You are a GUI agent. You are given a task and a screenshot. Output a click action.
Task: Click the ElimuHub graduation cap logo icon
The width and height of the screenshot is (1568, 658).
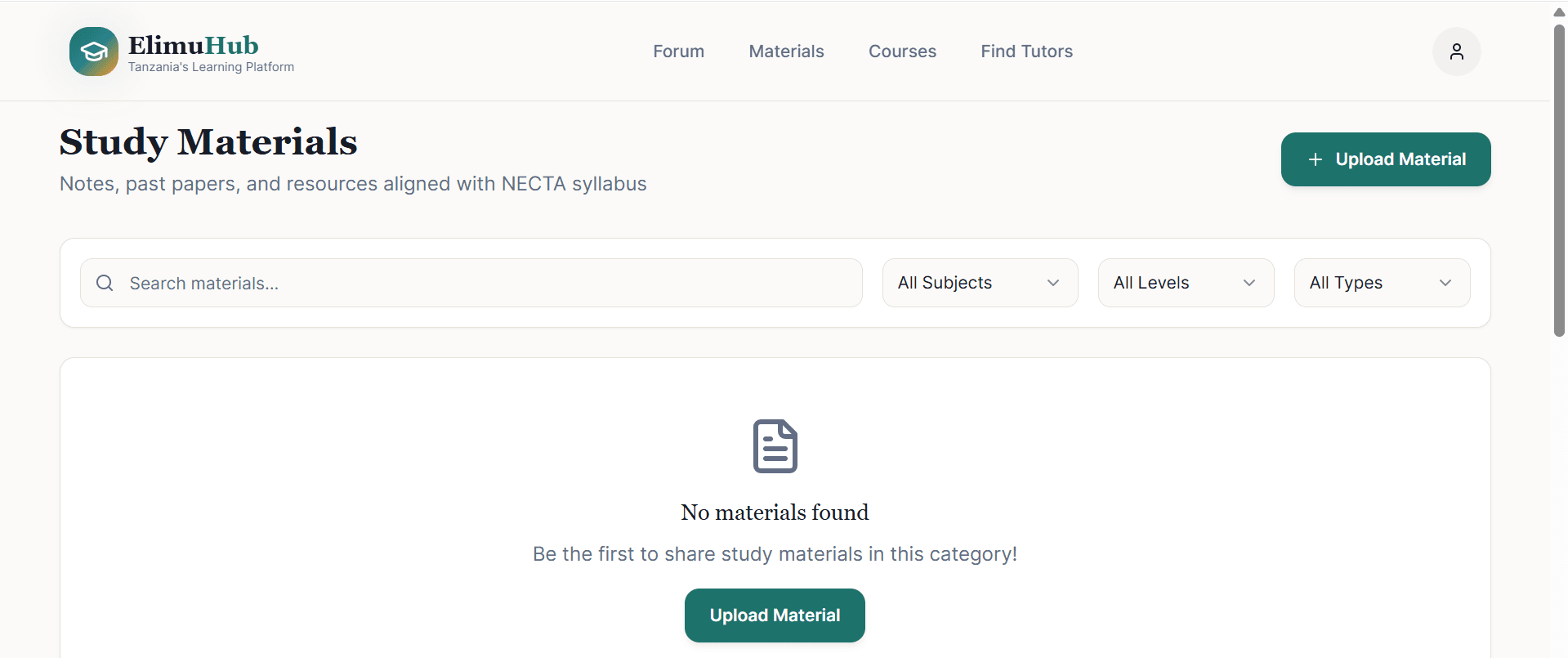point(94,51)
